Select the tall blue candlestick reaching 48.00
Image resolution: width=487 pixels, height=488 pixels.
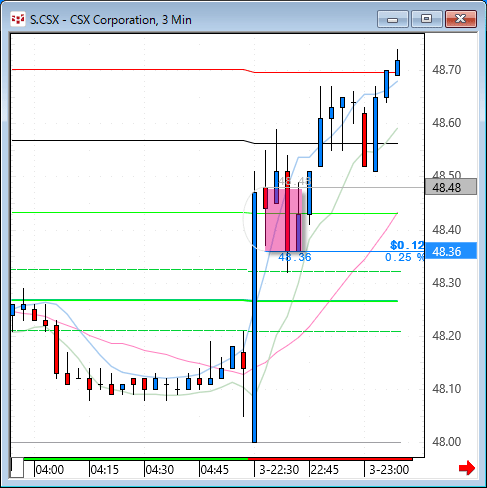tap(255, 317)
